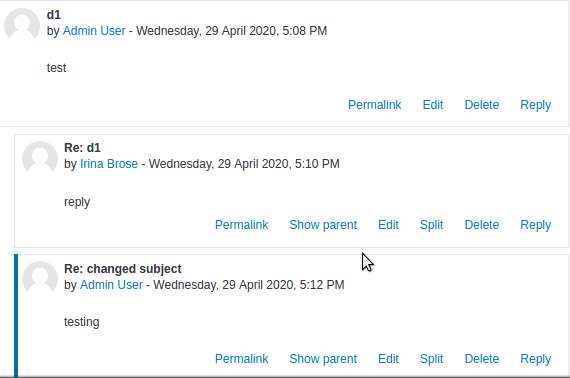This screenshot has width=570, height=378.
Task: Click Irina Brose's avatar on Re: d1
Action: [40, 157]
